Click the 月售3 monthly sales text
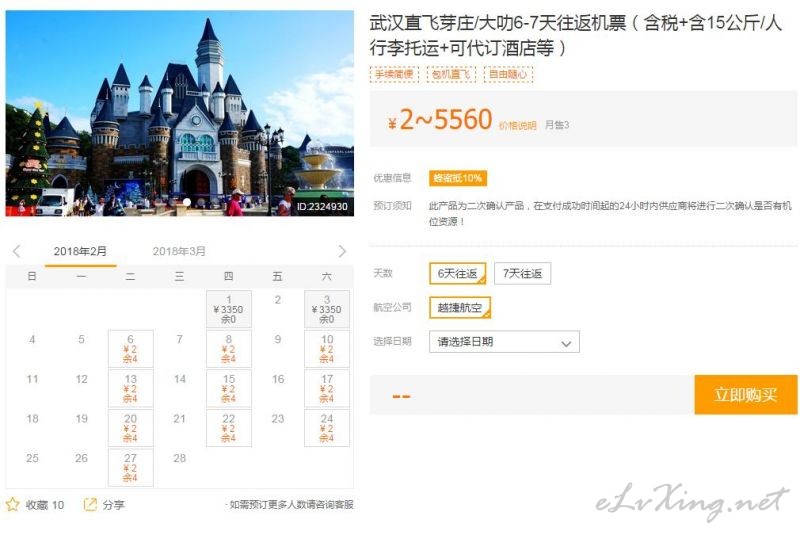 coord(557,125)
